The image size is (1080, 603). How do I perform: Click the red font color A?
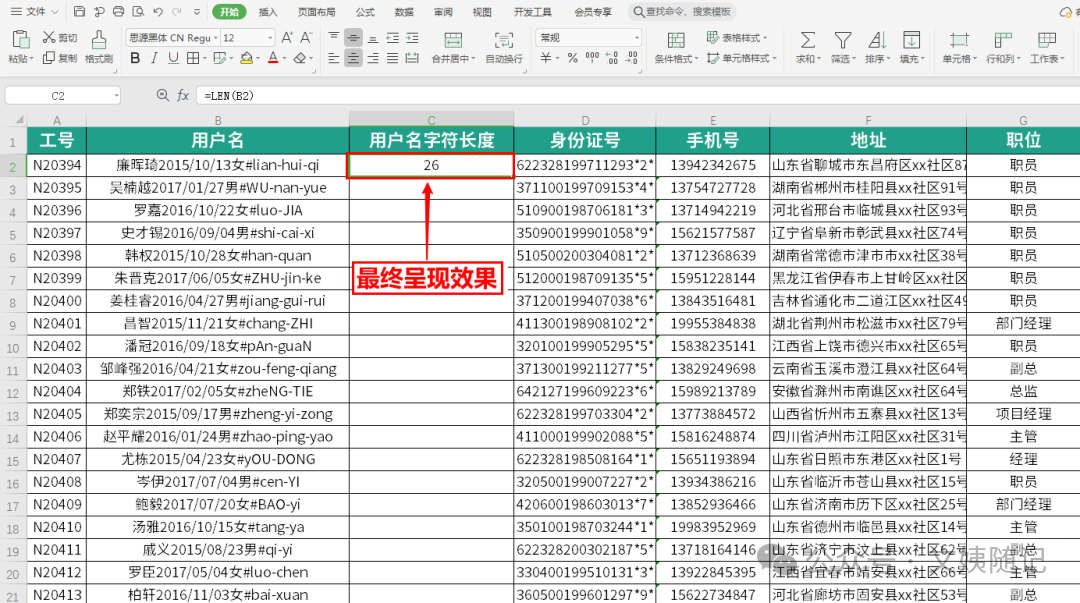point(273,58)
